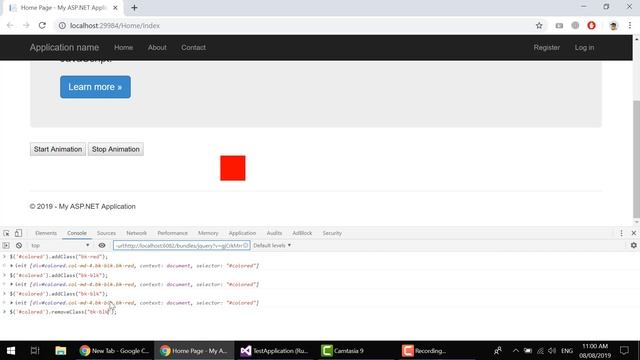Click the Start Animation button
The width and height of the screenshot is (640, 360).
[58, 149]
